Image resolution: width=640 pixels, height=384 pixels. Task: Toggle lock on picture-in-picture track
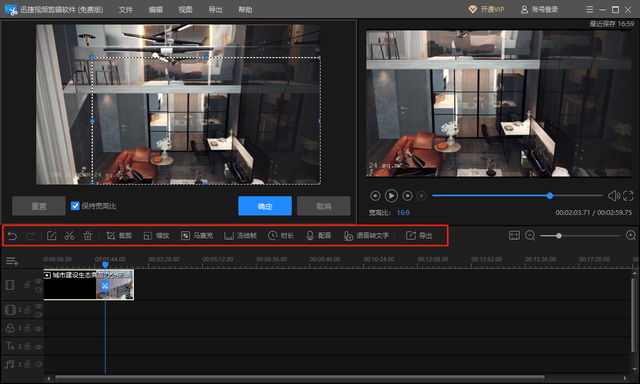coord(27,310)
